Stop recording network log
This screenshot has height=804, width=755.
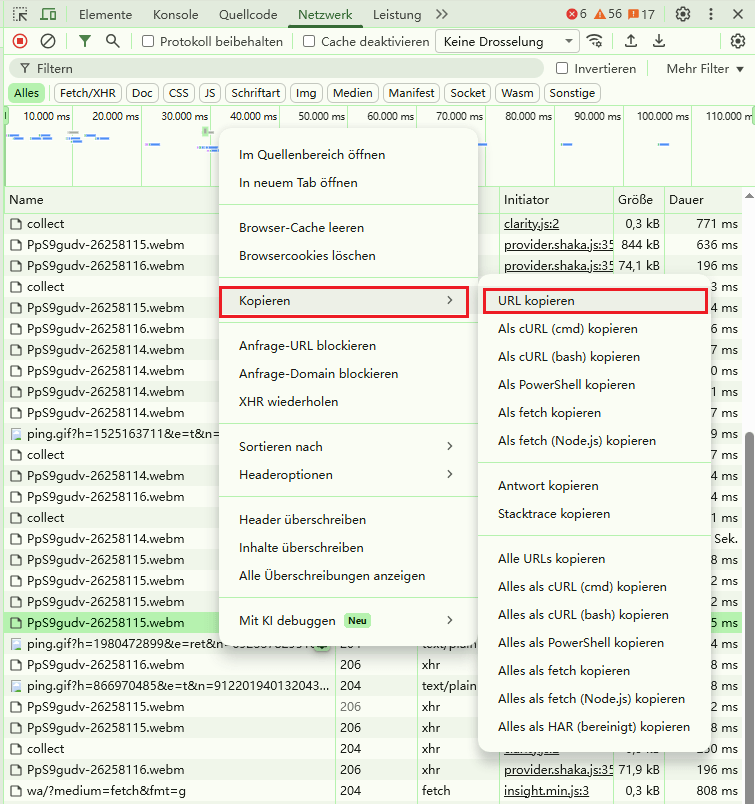pos(20,41)
